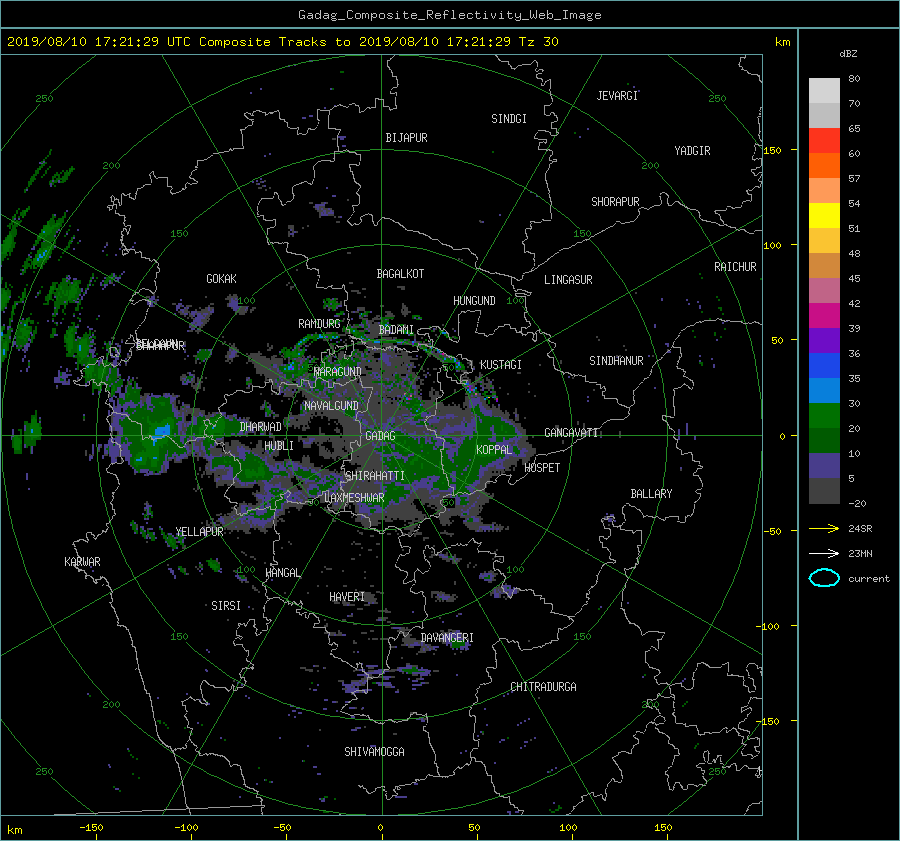
Task: Click the 100 km tick on right axis
Action: tap(772, 246)
